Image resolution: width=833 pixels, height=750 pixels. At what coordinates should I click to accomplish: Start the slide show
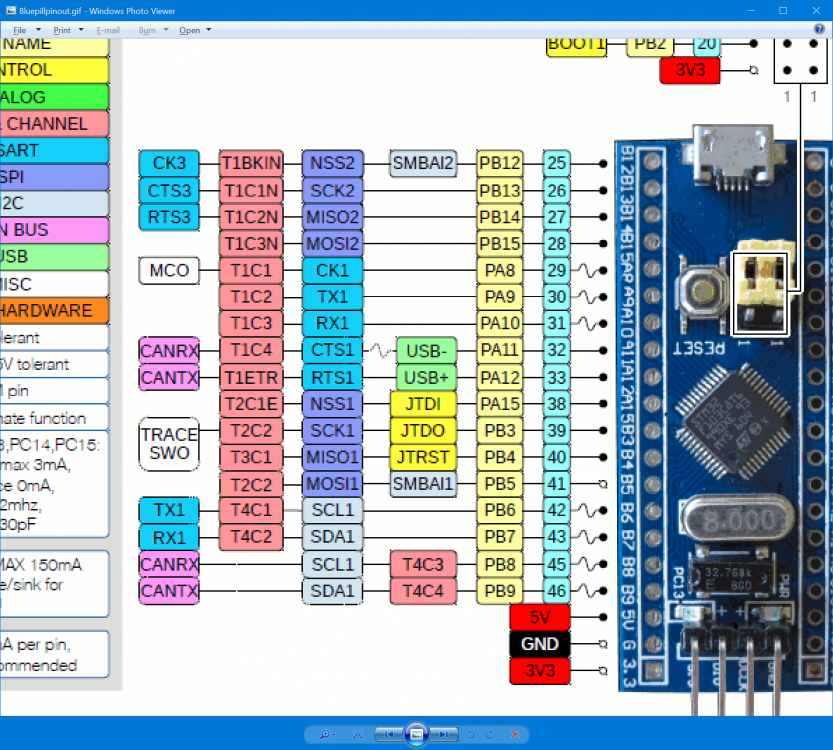point(416,735)
